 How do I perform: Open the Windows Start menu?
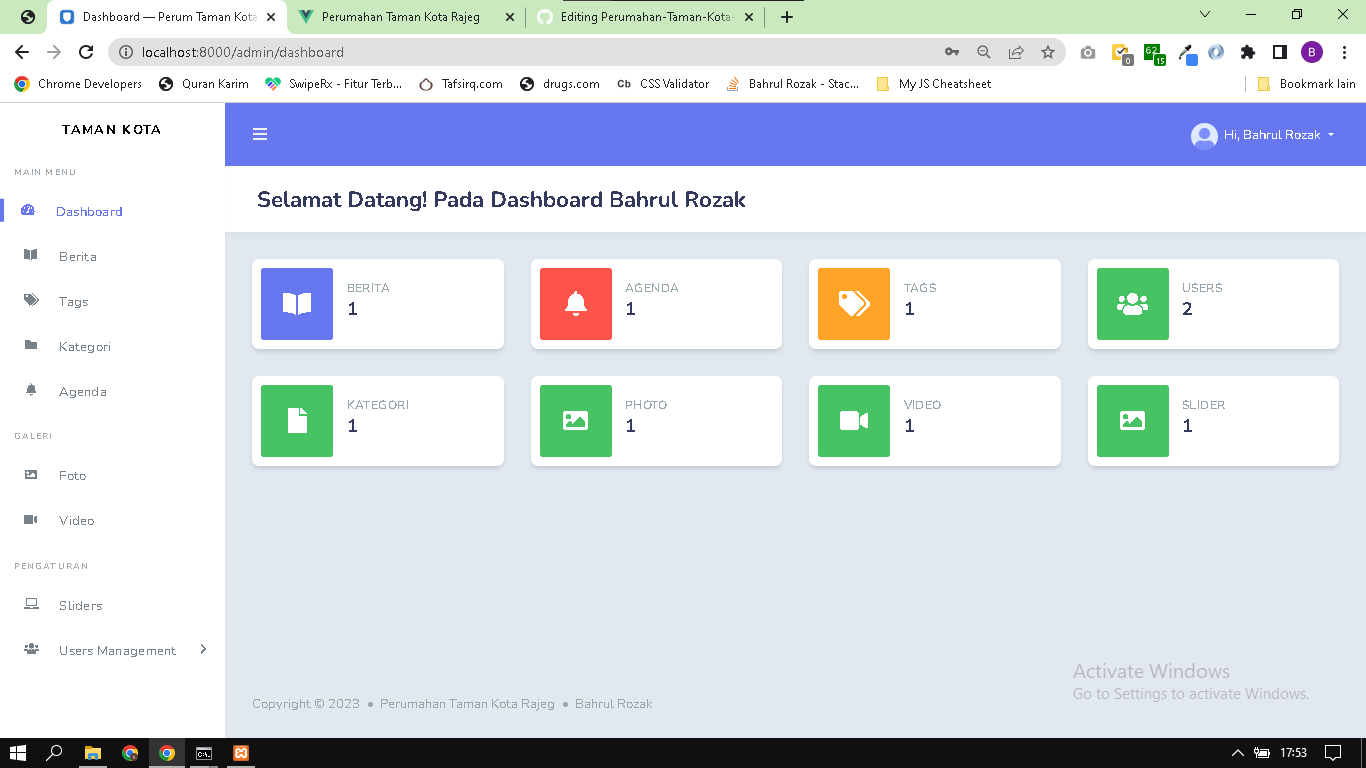18,753
